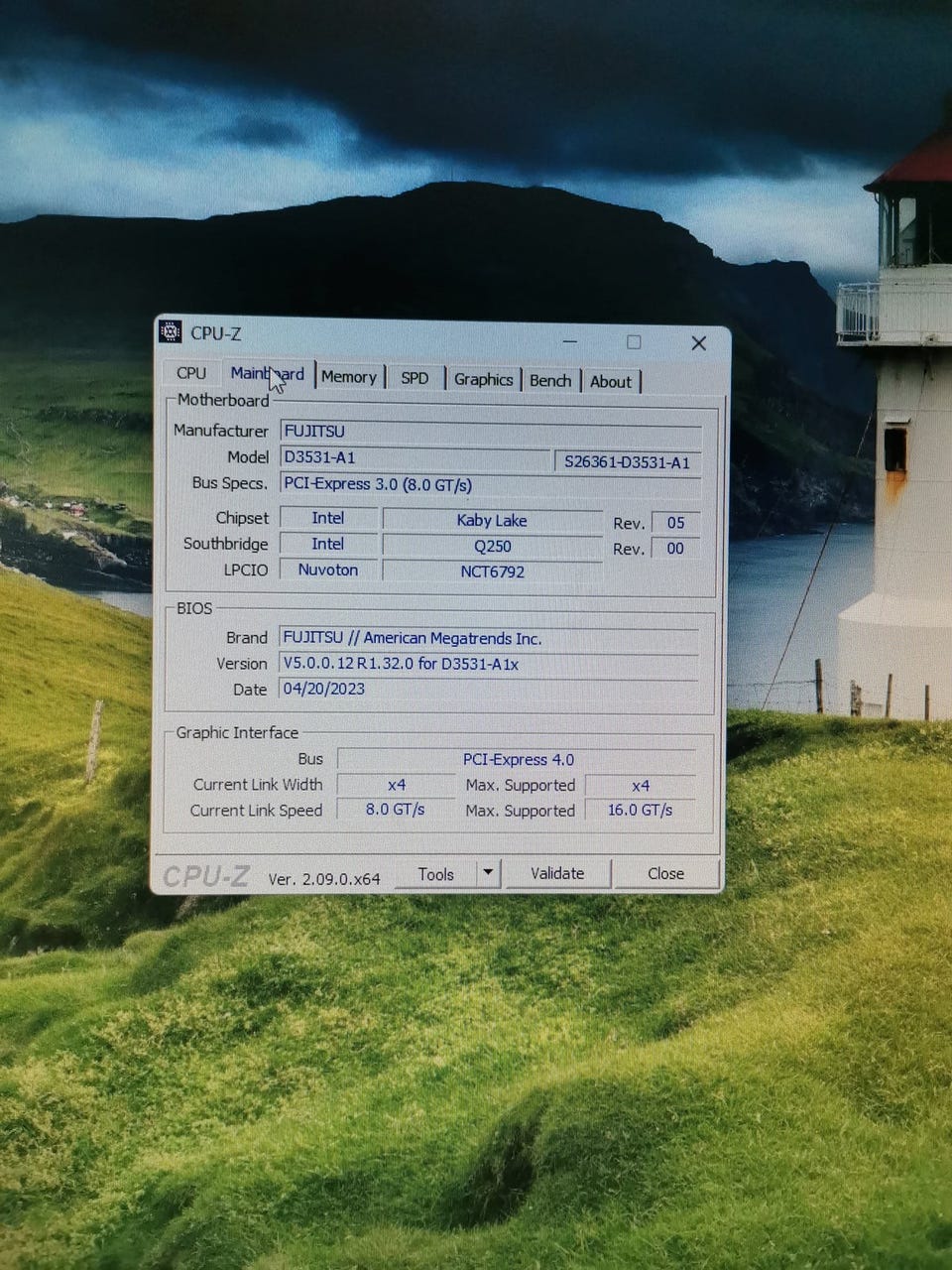The width and height of the screenshot is (952, 1270).
Task: Click the BIOS Version field
Action: click(488, 664)
